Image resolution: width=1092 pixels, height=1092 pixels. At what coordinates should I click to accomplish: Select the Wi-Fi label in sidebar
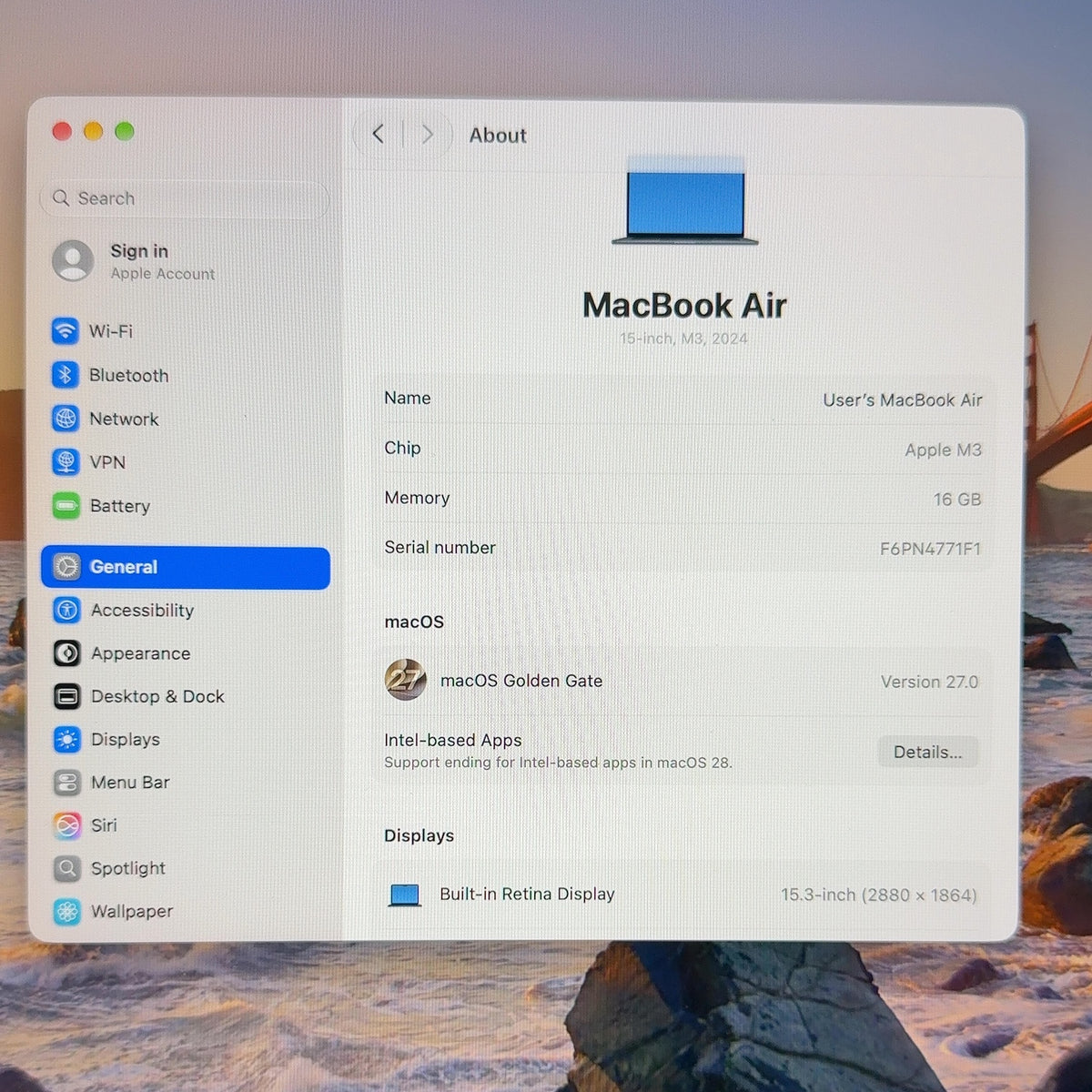[x=111, y=331]
